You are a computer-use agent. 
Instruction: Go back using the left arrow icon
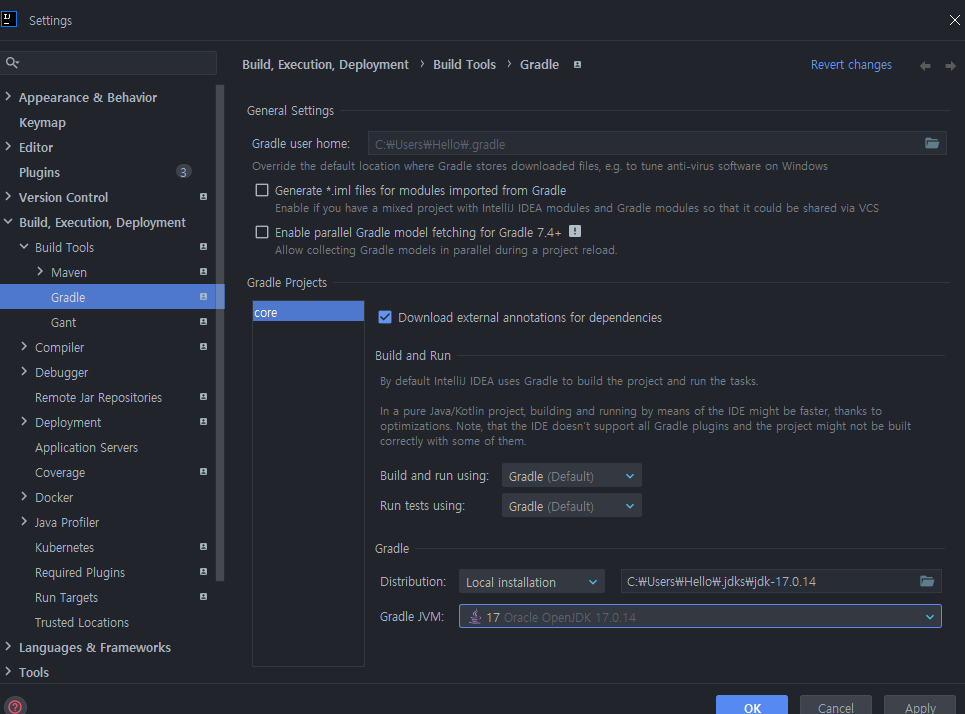pyautogui.click(x=925, y=66)
